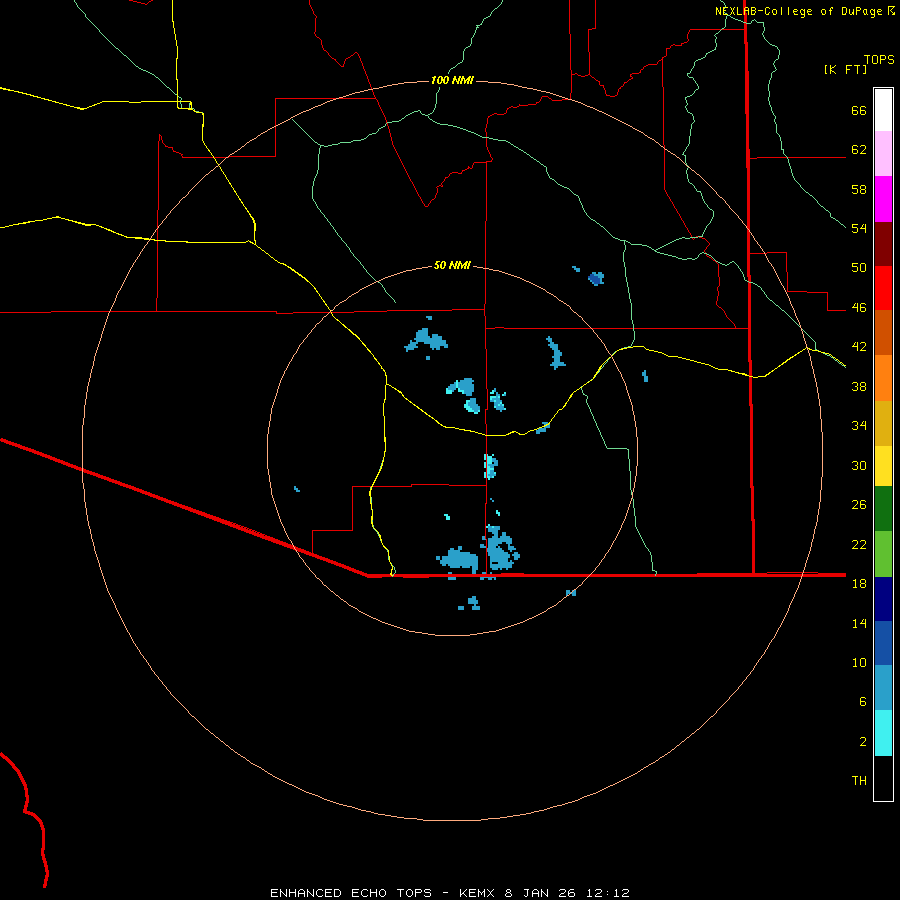Click the light green swatch between 22 and 18

click(883, 554)
